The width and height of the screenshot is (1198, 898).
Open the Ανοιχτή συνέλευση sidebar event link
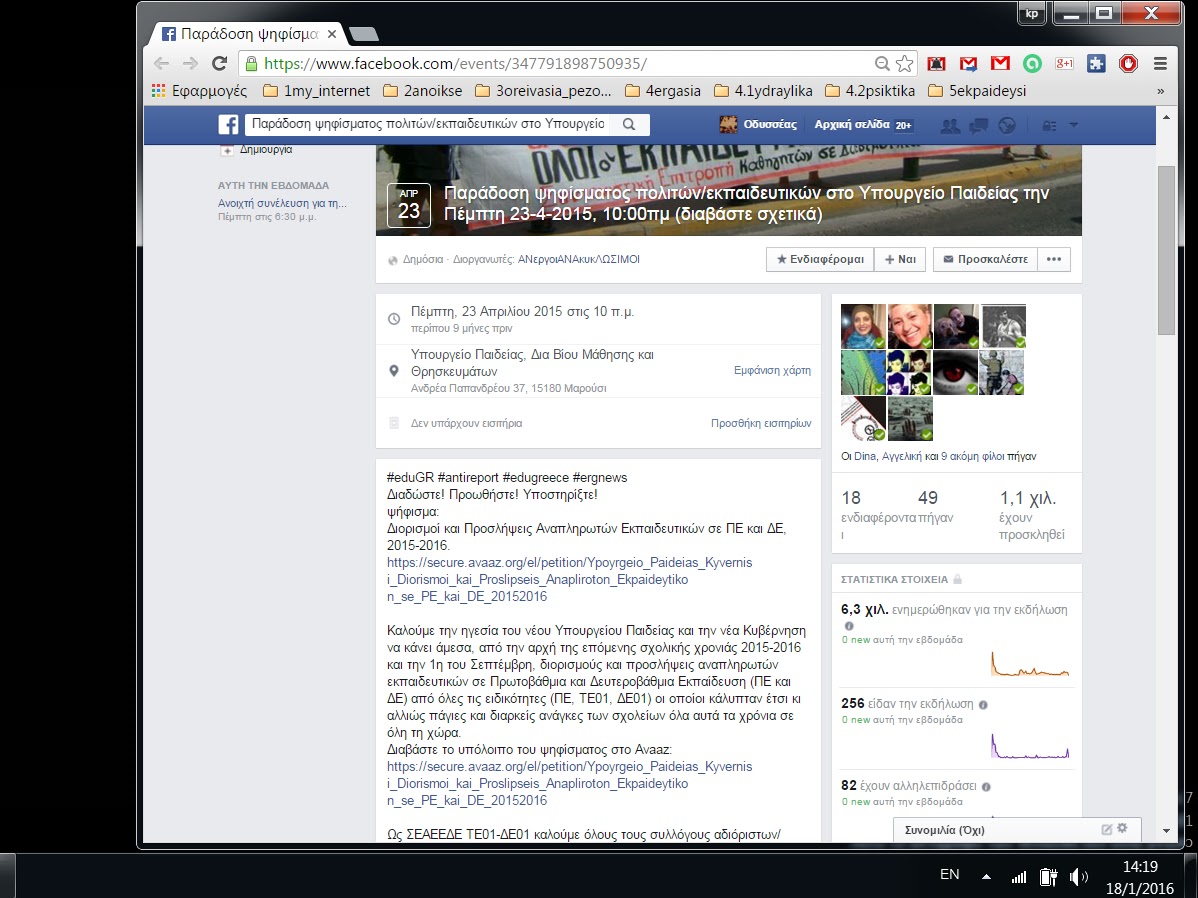[x=282, y=203]
